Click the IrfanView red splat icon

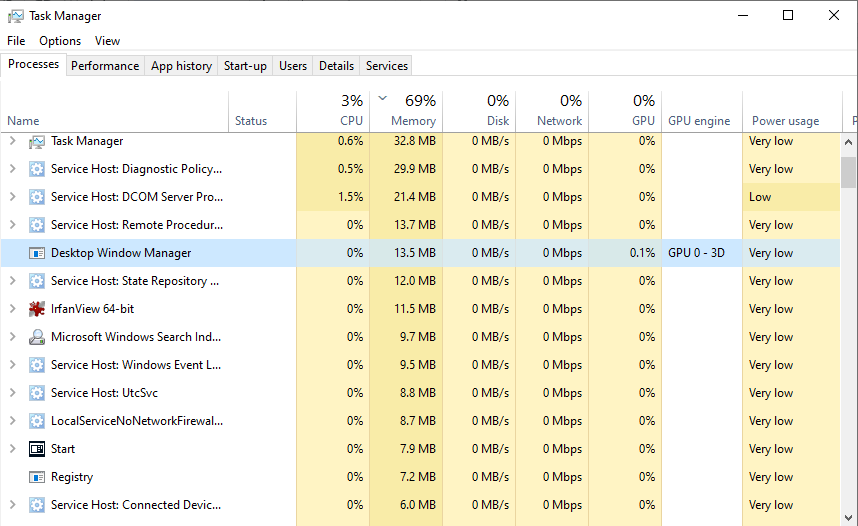point(37,309)
